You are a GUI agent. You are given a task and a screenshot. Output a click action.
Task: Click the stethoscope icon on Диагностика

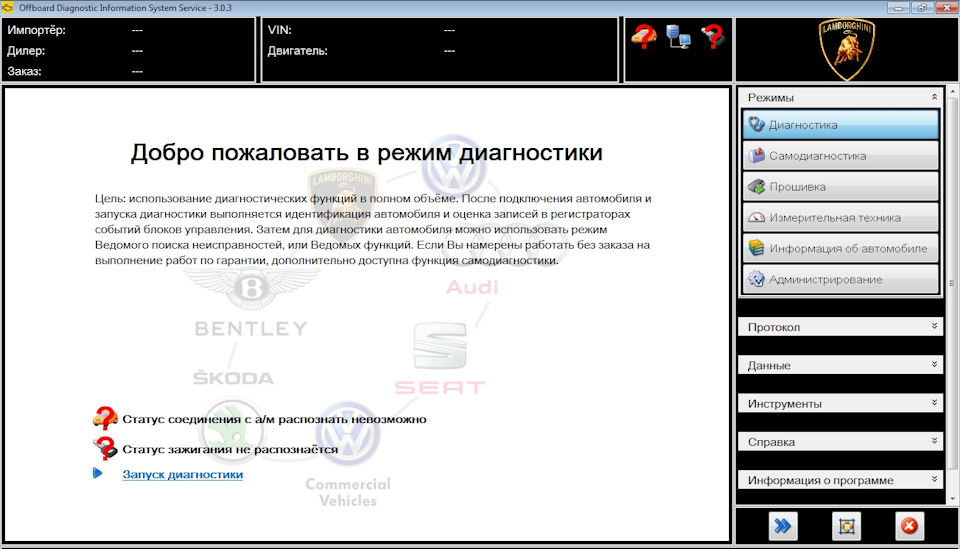point(757,124)
